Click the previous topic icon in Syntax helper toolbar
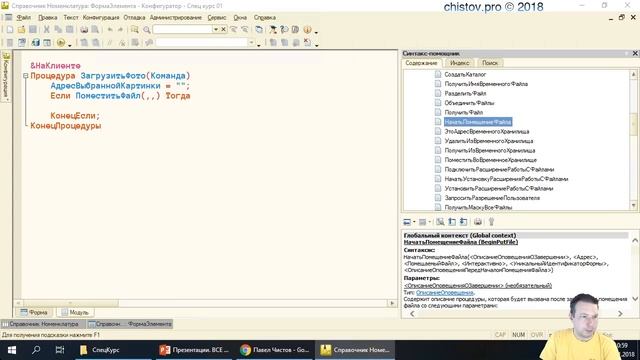This screenshot has width=640, height=360. pos(452,222)
